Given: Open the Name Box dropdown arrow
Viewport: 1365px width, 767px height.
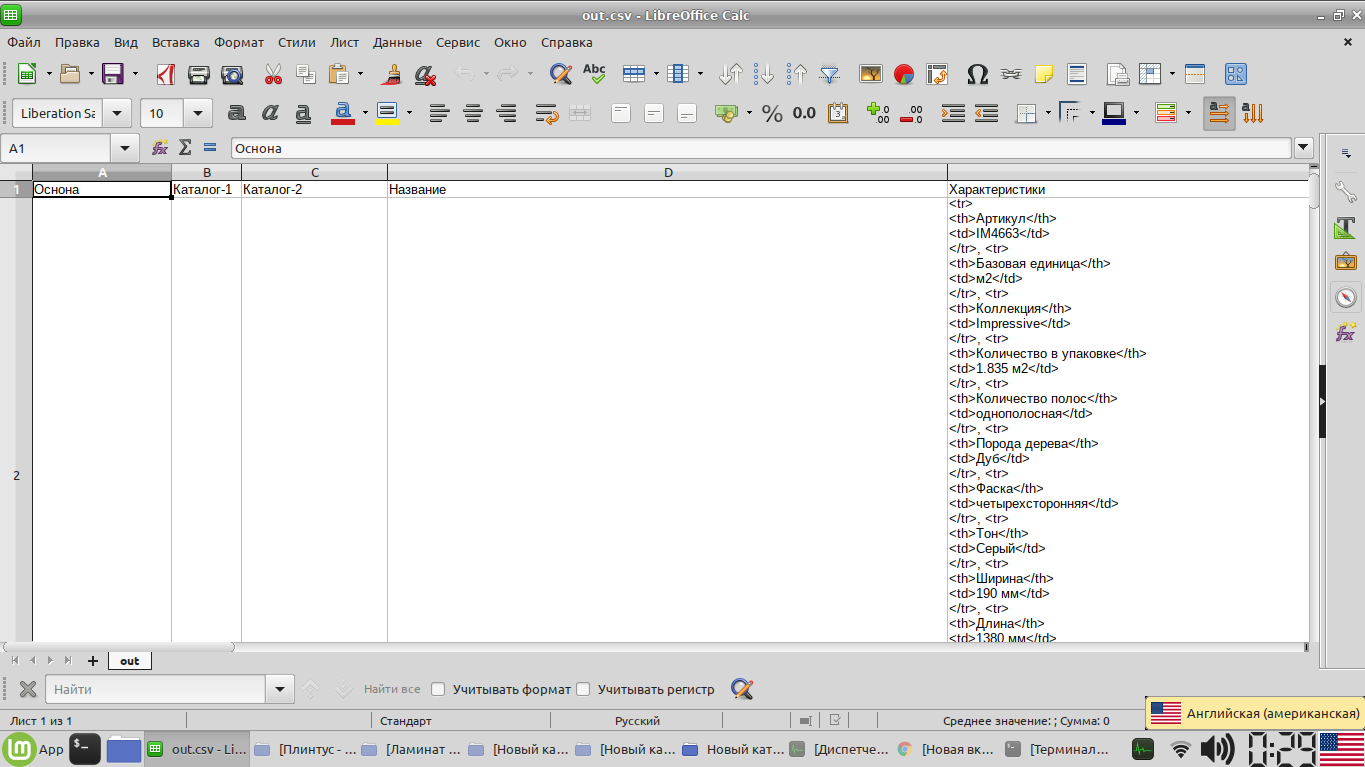Looking at the screenshot, I should 126,148.
